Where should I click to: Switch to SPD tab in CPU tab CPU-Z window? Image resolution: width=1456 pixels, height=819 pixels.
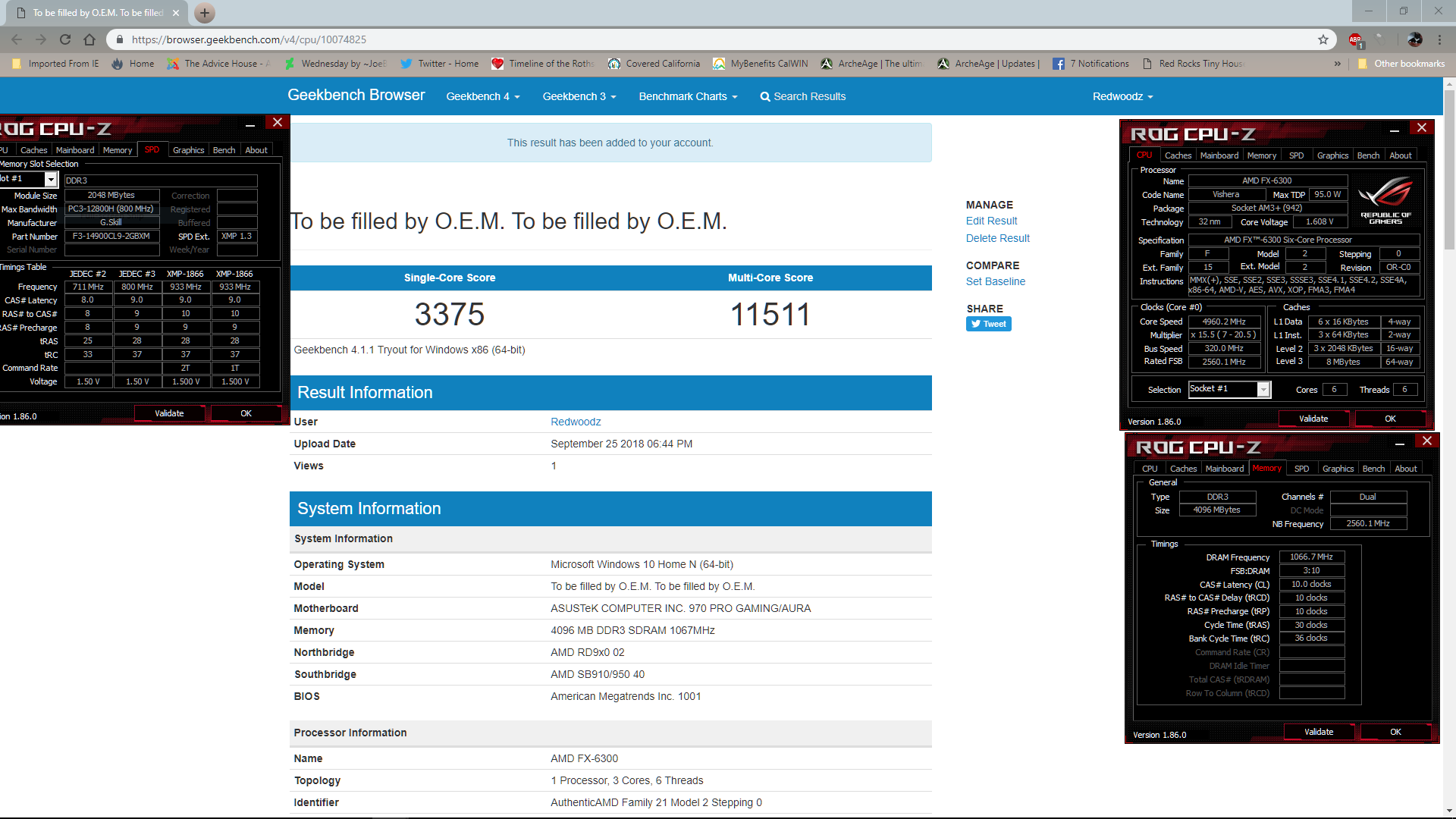[x=1296, y=155]
